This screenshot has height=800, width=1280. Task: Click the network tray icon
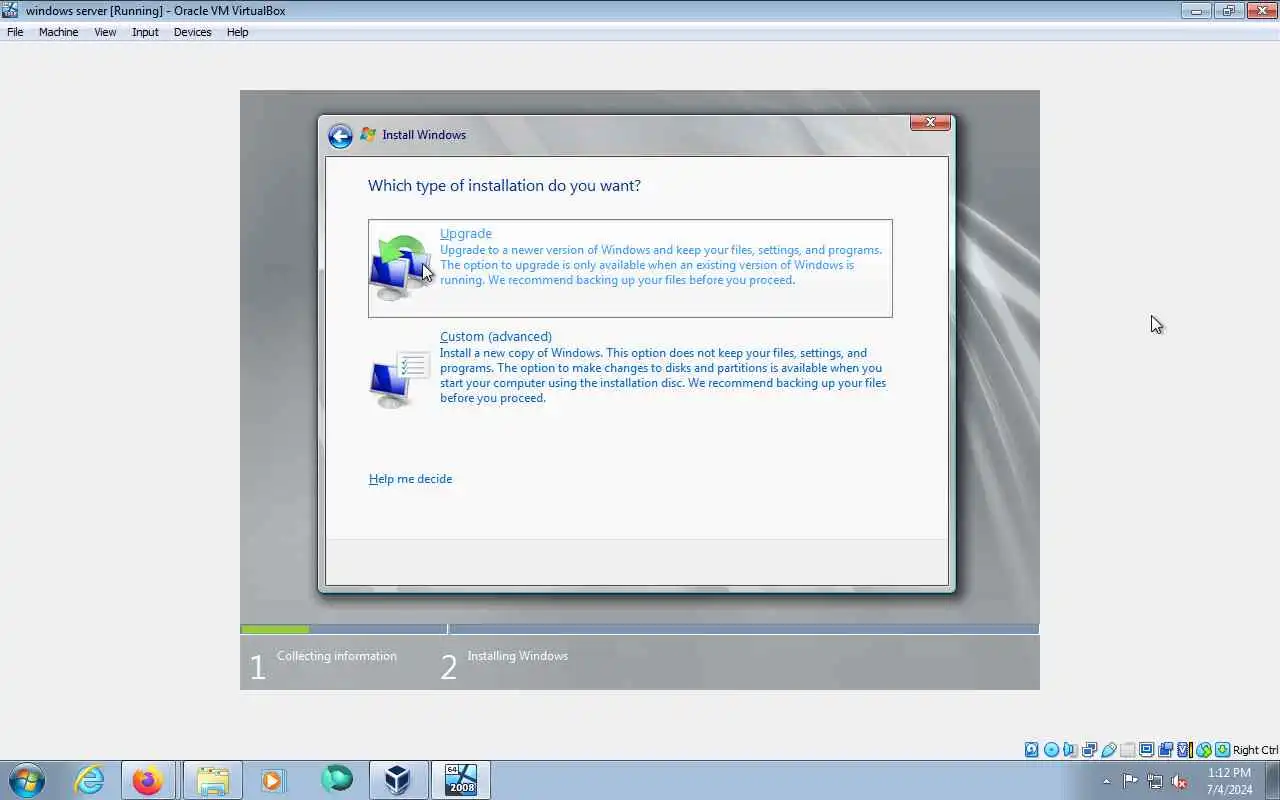pos(1155,781)
